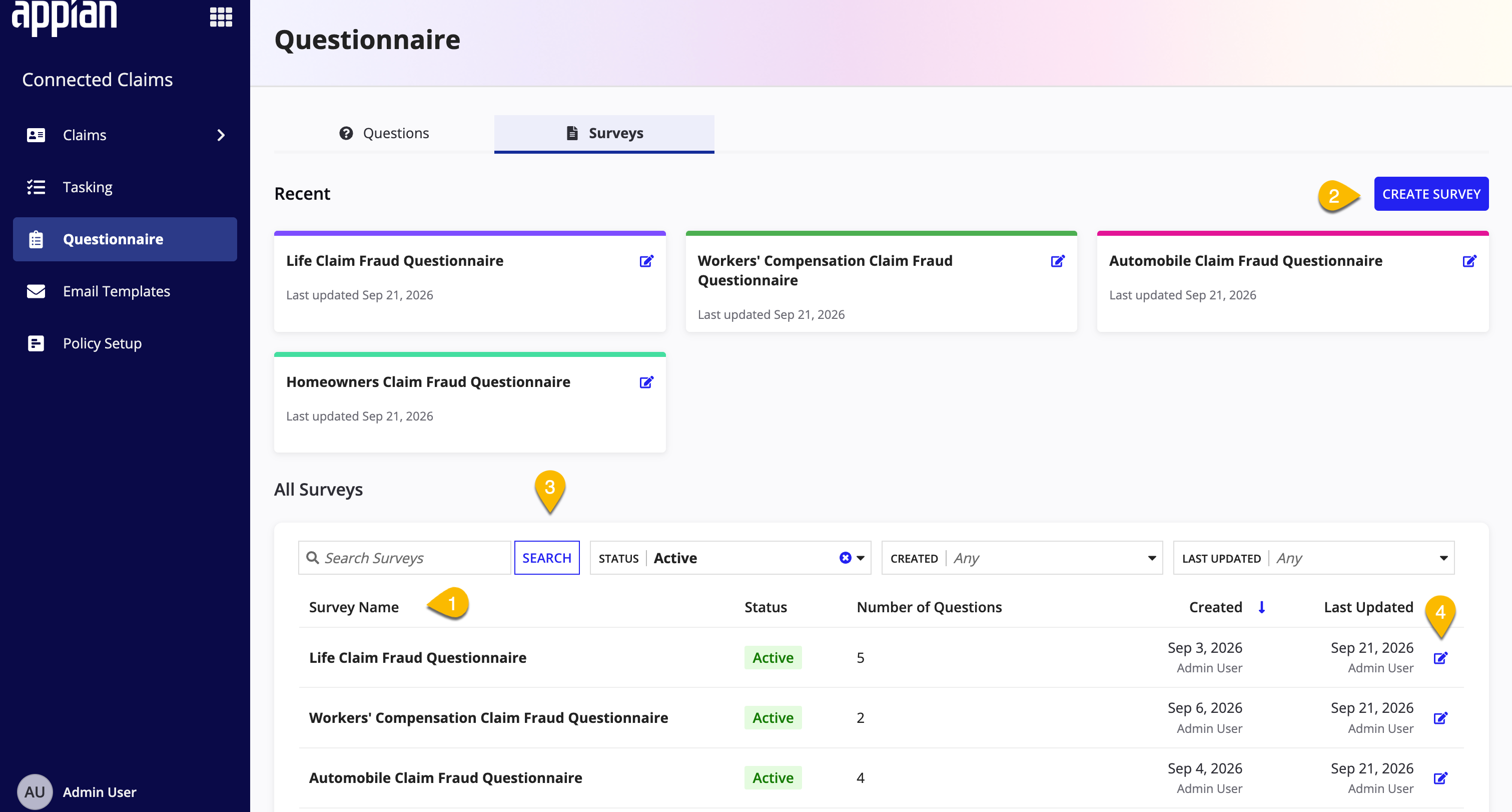Click Sep 6, 2026 created date

[1204, 708]
